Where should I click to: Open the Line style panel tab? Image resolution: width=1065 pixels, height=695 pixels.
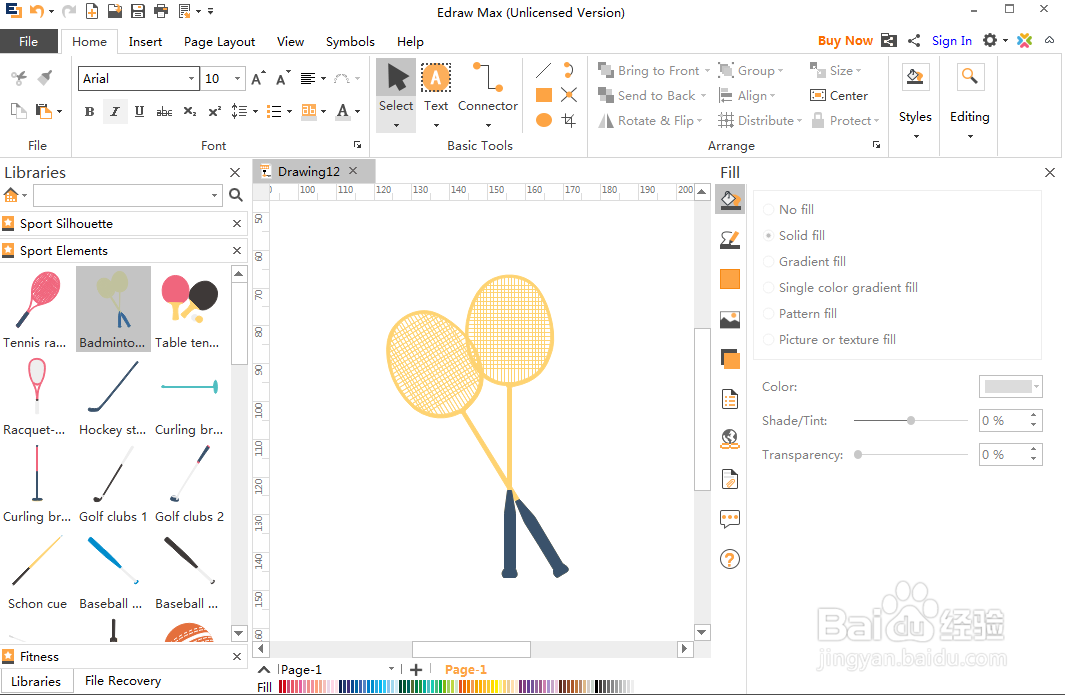click(x=730, y=239)
